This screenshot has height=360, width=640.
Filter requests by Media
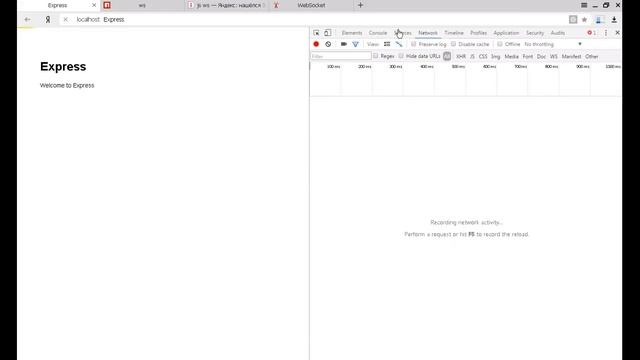[511, 56]
